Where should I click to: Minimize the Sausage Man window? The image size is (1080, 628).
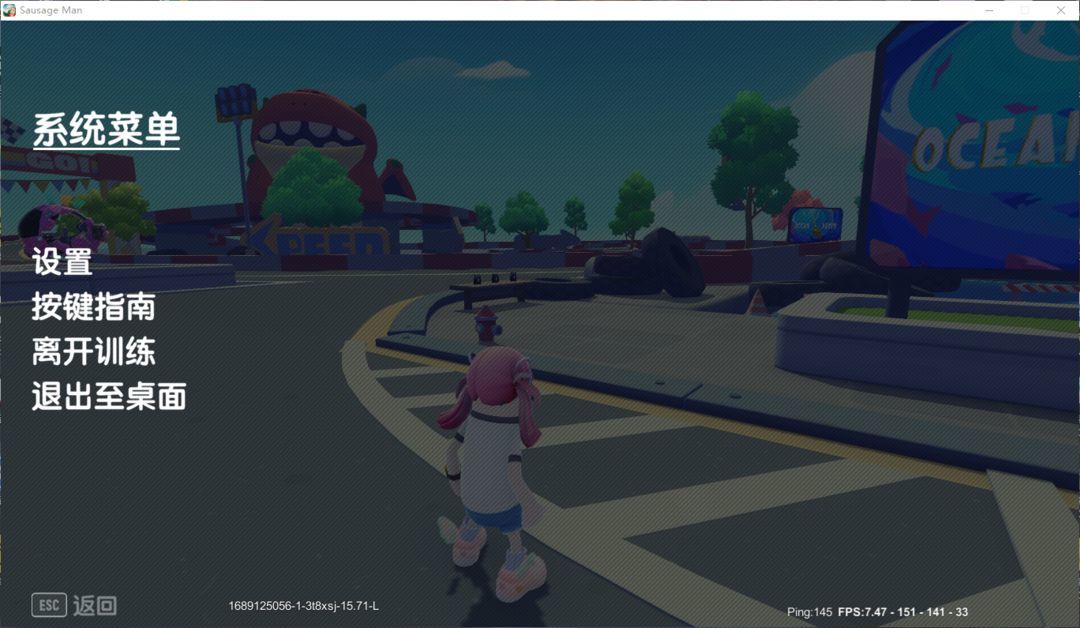pyautogui.click(x=989, y=10)
